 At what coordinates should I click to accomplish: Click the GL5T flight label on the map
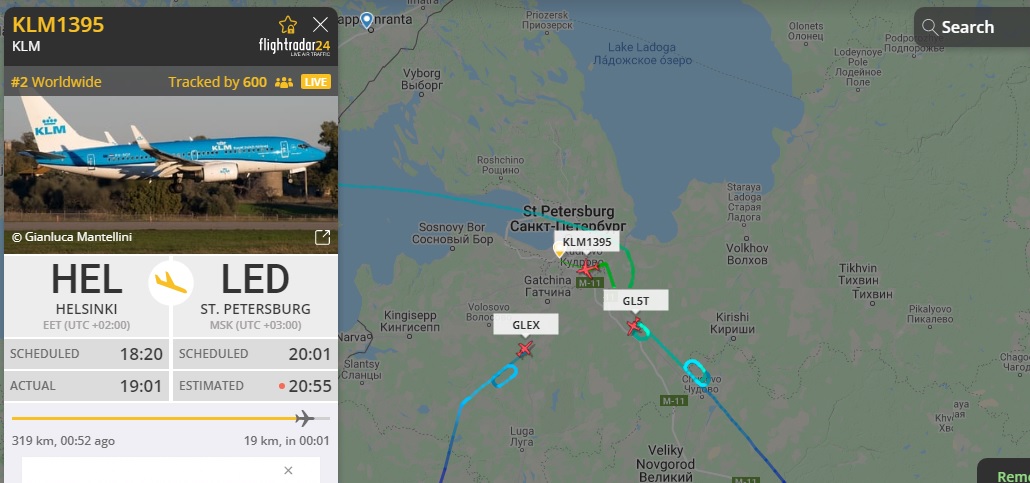[636, 301]
